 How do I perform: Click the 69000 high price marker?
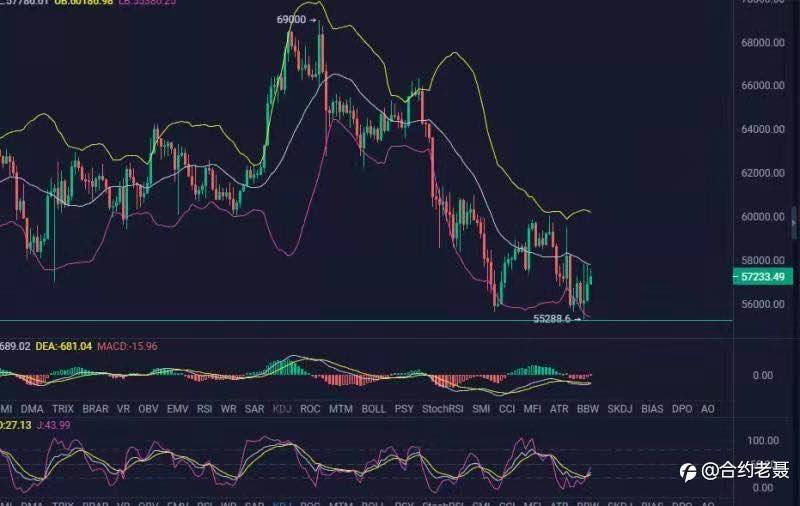(296, 19)
